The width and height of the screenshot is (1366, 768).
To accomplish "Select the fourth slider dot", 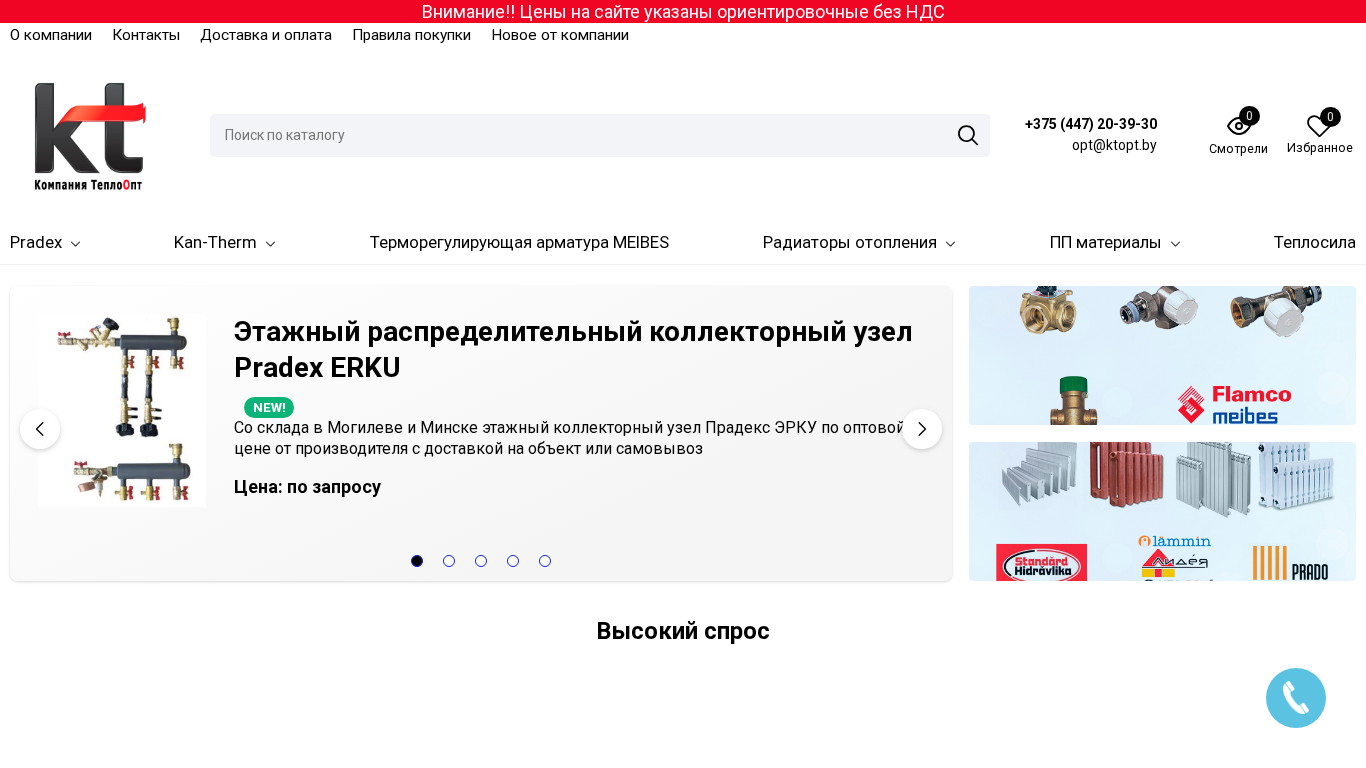I will (513, 561).
